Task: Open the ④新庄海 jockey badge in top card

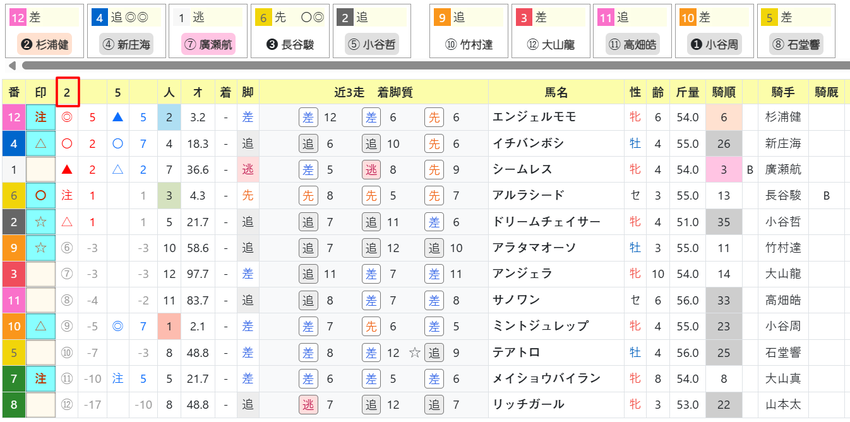Action: (125, 45)
